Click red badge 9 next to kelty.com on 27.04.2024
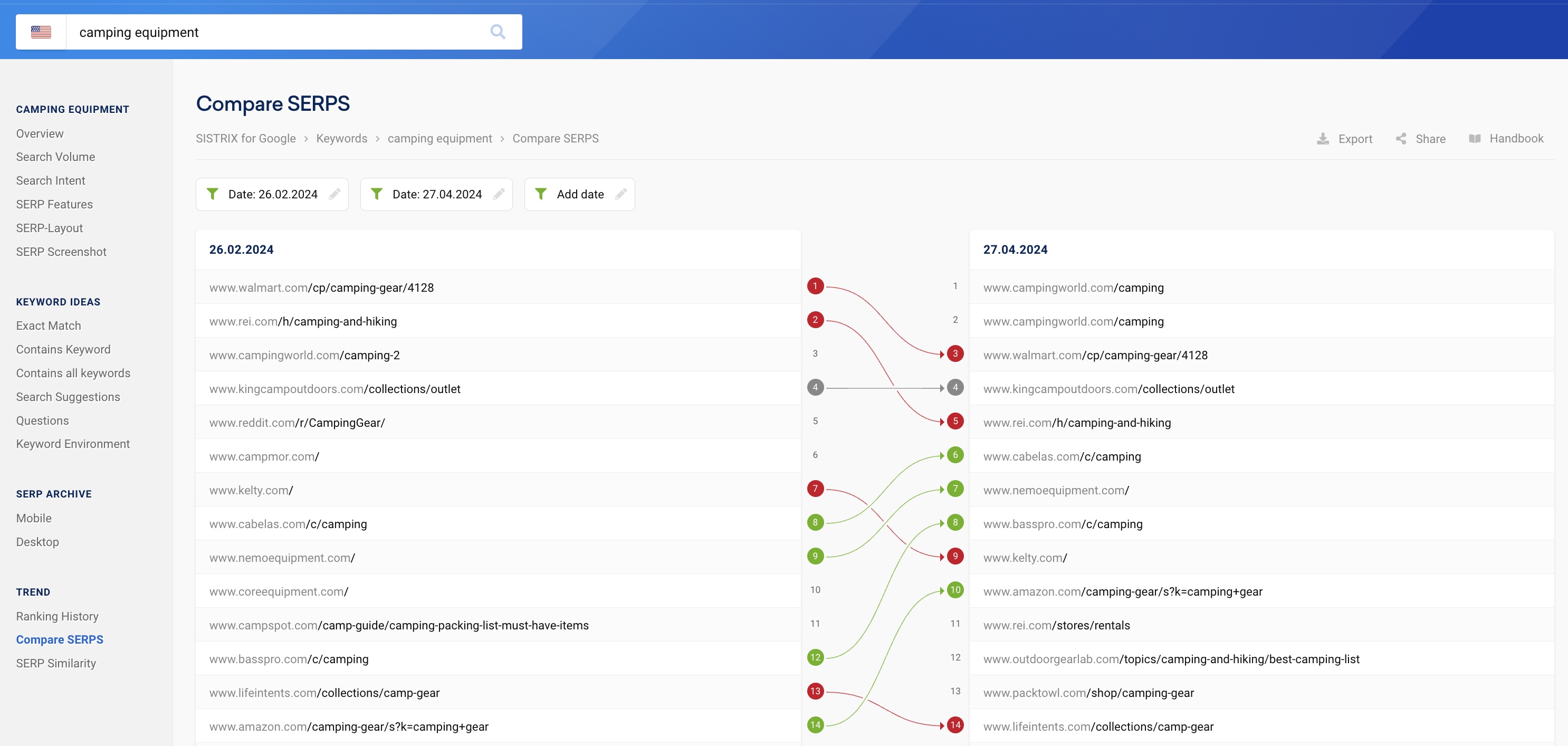 pos(955,556)
